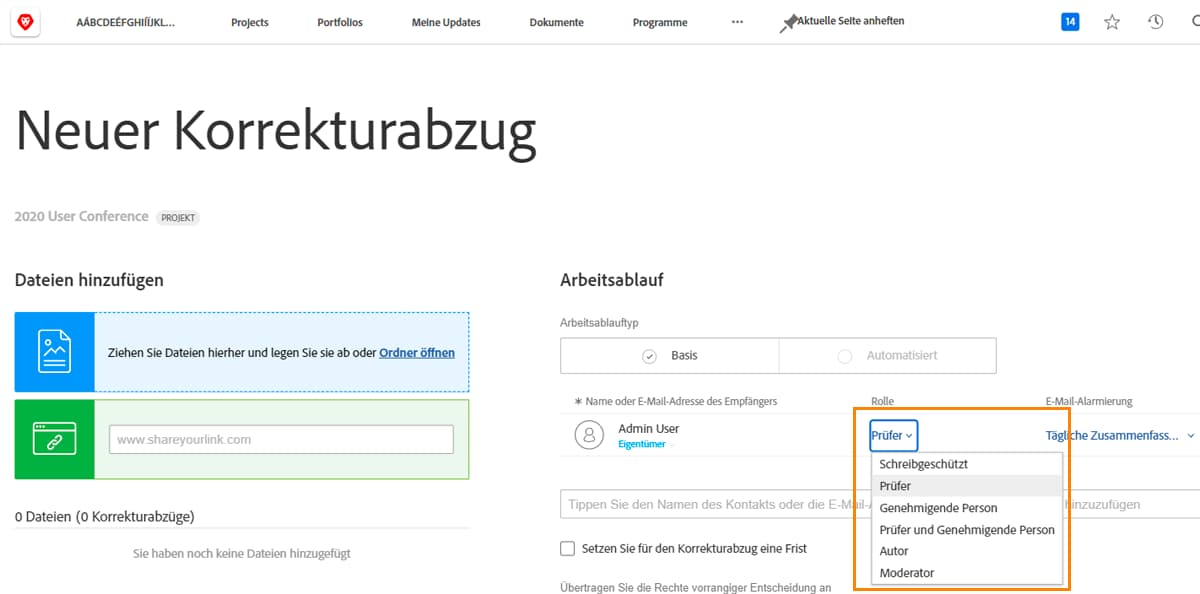Open the search icon top right
Screen dimensions: 1200x594
pos(1194,21)
